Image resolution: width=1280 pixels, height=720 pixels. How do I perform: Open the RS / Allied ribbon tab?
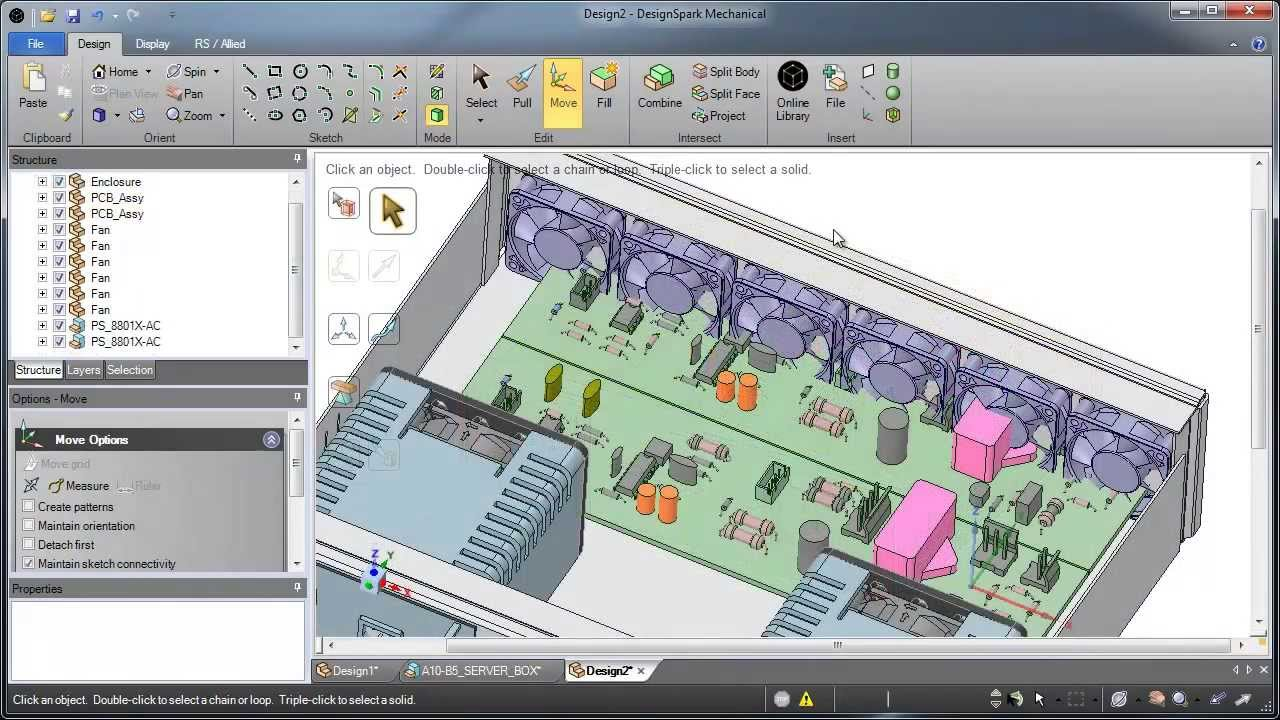point(219,44)
